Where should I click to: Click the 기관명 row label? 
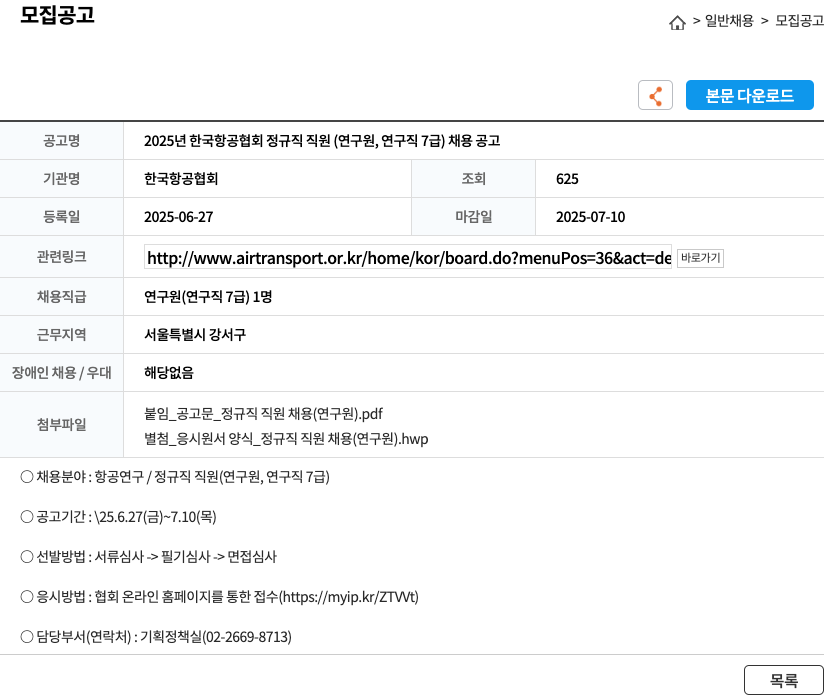coord(61,179)
